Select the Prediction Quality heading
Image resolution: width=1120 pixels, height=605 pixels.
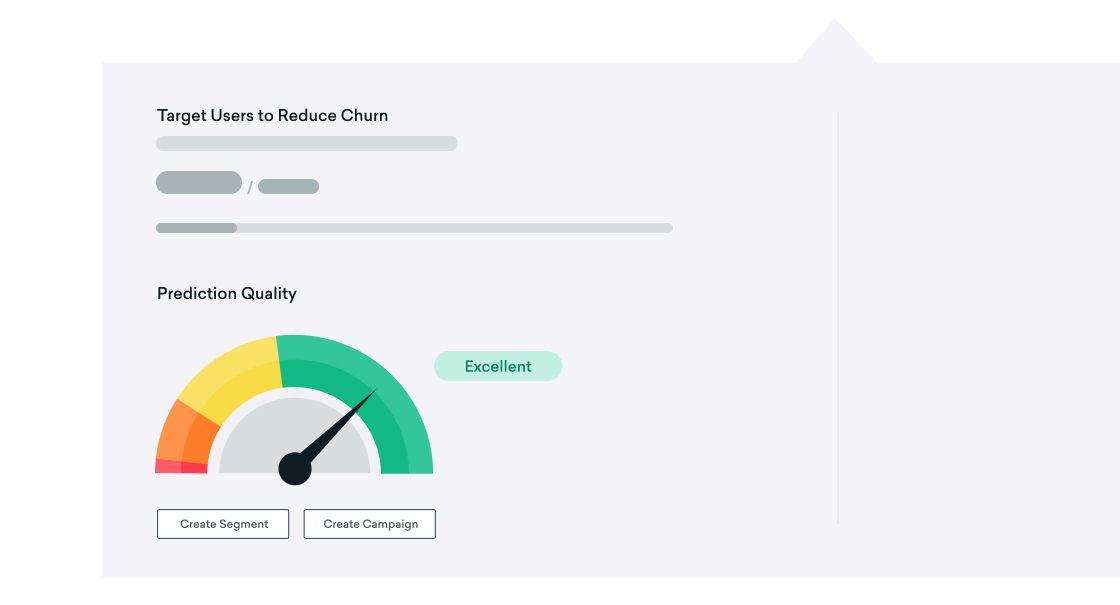pyautogui.click(x=227, y=294)
